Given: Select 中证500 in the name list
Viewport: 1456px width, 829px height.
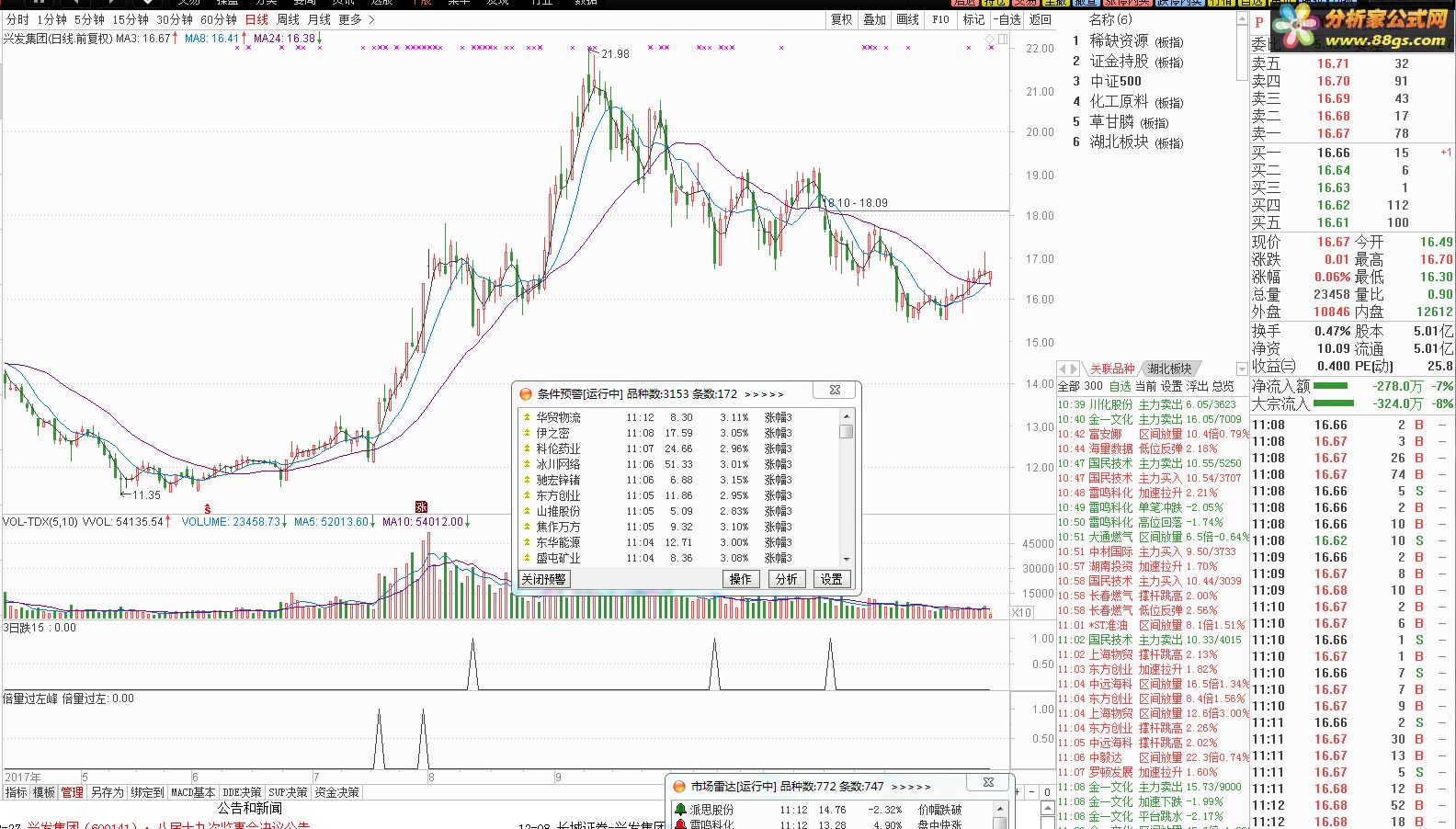Looking at the screenshot, I should [x=1115, y=82].
